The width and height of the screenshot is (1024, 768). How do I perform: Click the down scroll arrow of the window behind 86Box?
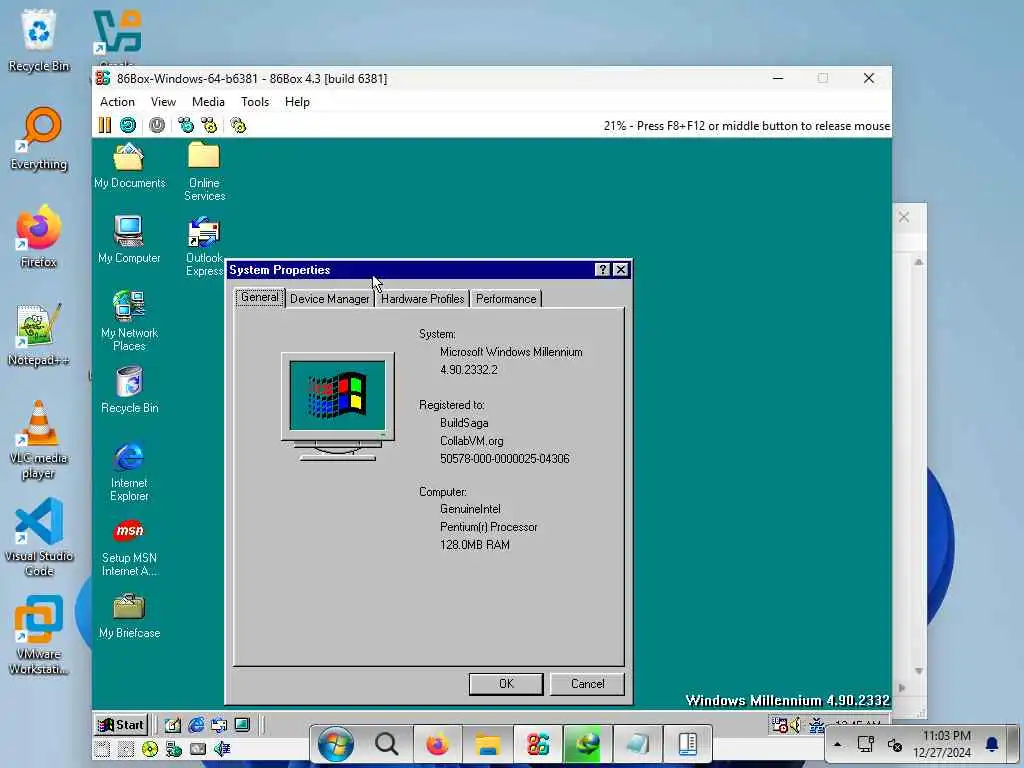(918, 671)
